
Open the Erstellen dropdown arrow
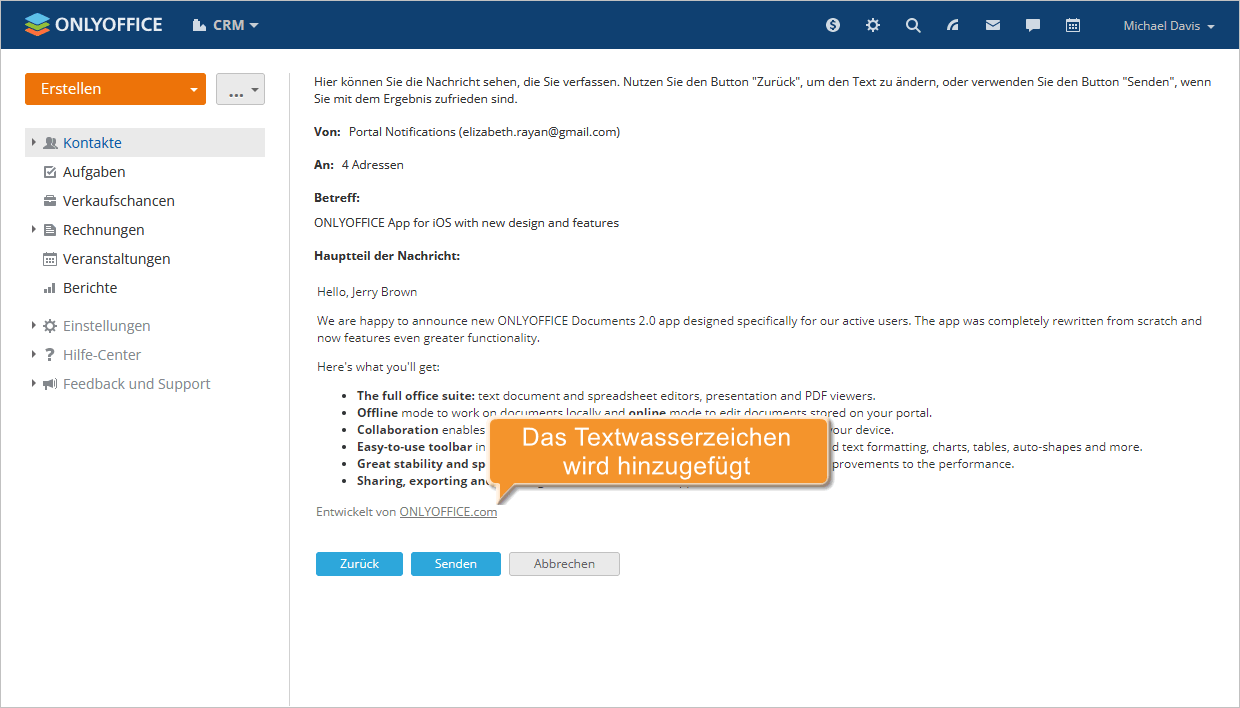click(x=193, y=90)
